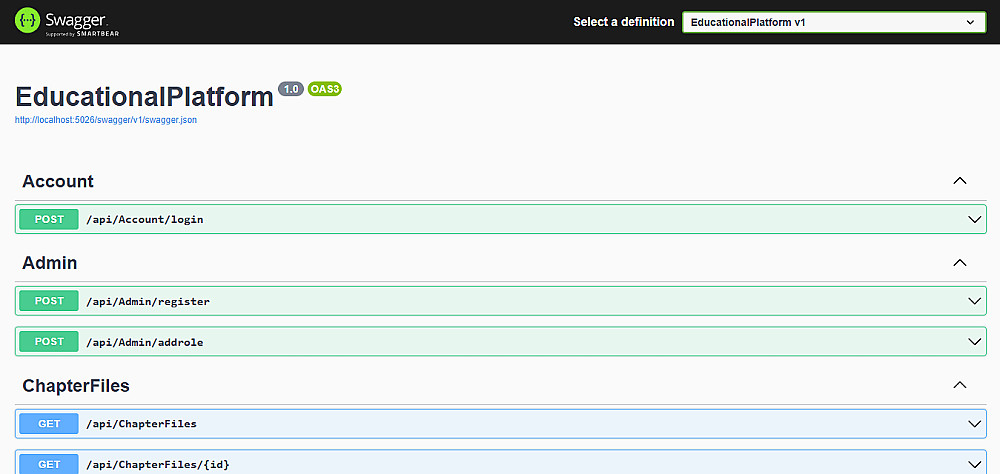Select the Admin tag heading
The image size is (1000, 474).
pos(50,263)
